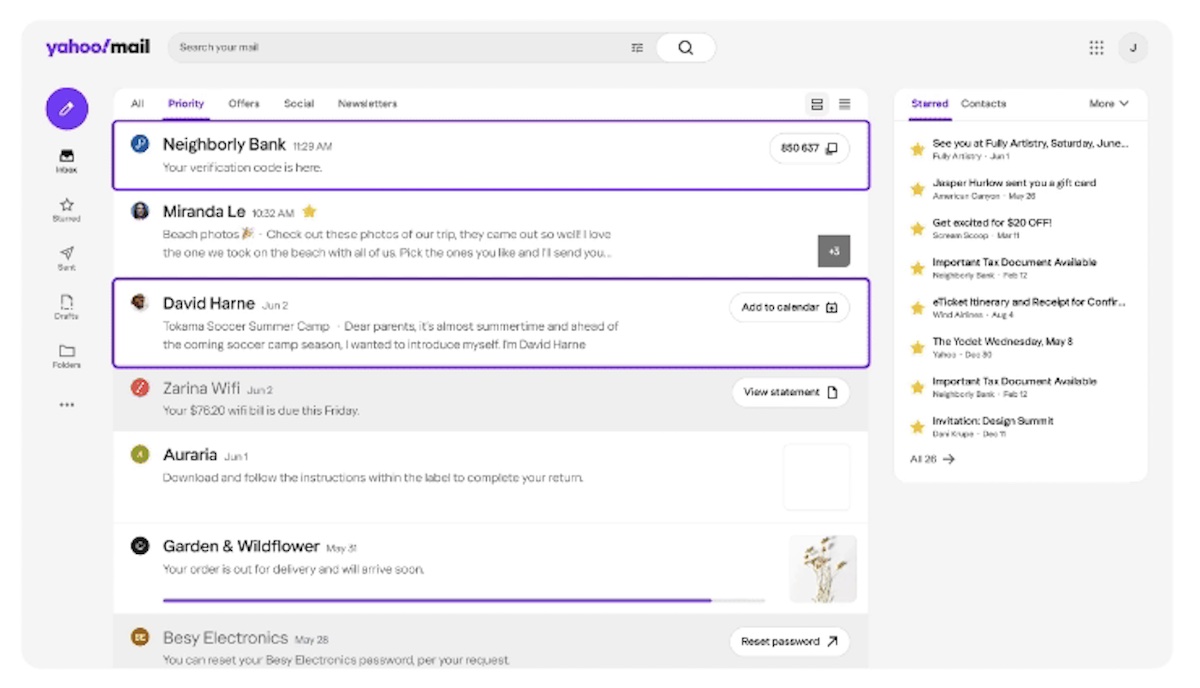1200x688 pixels.
Task: Click David Harne sender avatar
Action: (141, 302)
